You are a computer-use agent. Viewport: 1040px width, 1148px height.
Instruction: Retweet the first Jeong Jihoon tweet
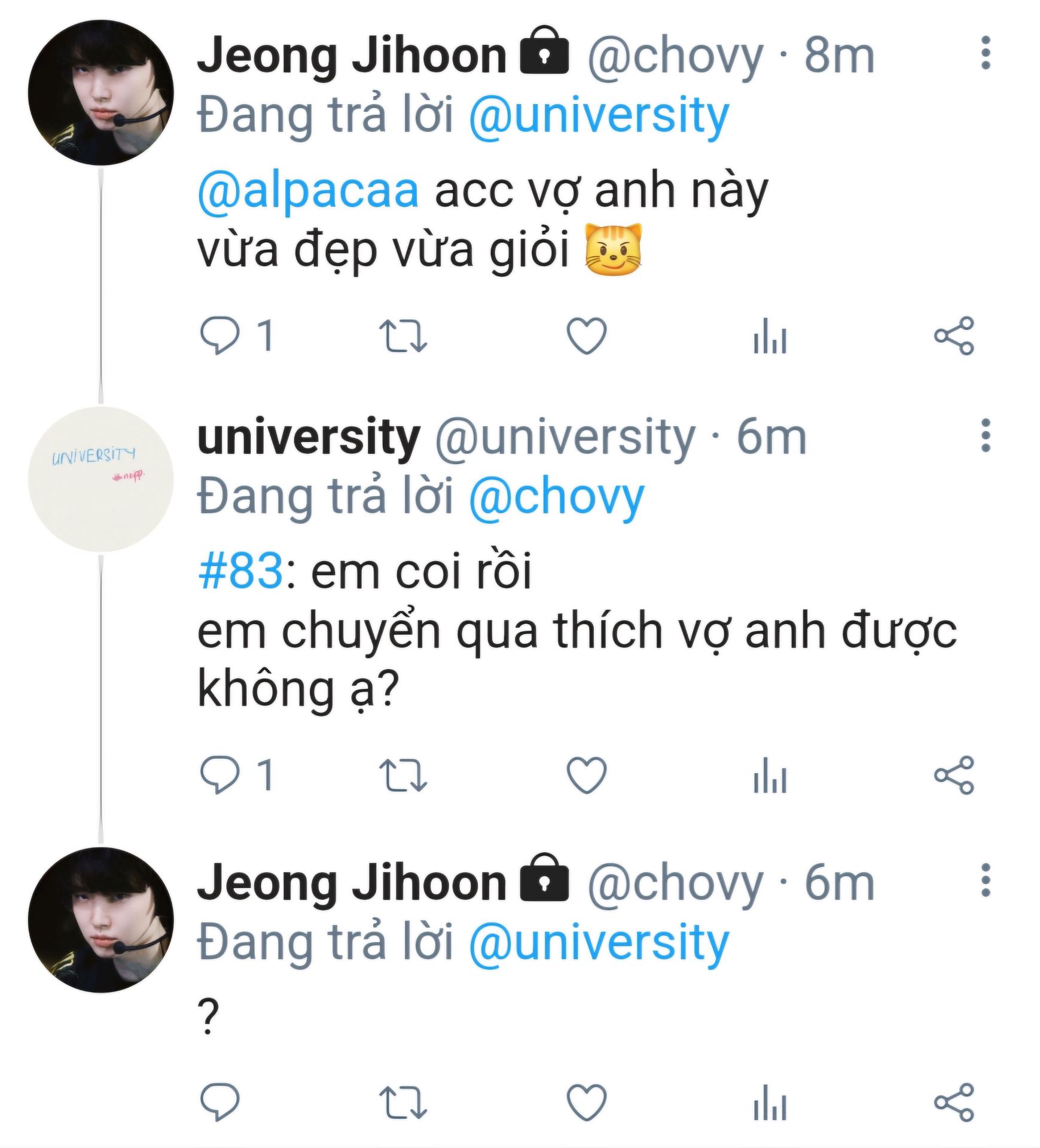(x=403, y=335)
